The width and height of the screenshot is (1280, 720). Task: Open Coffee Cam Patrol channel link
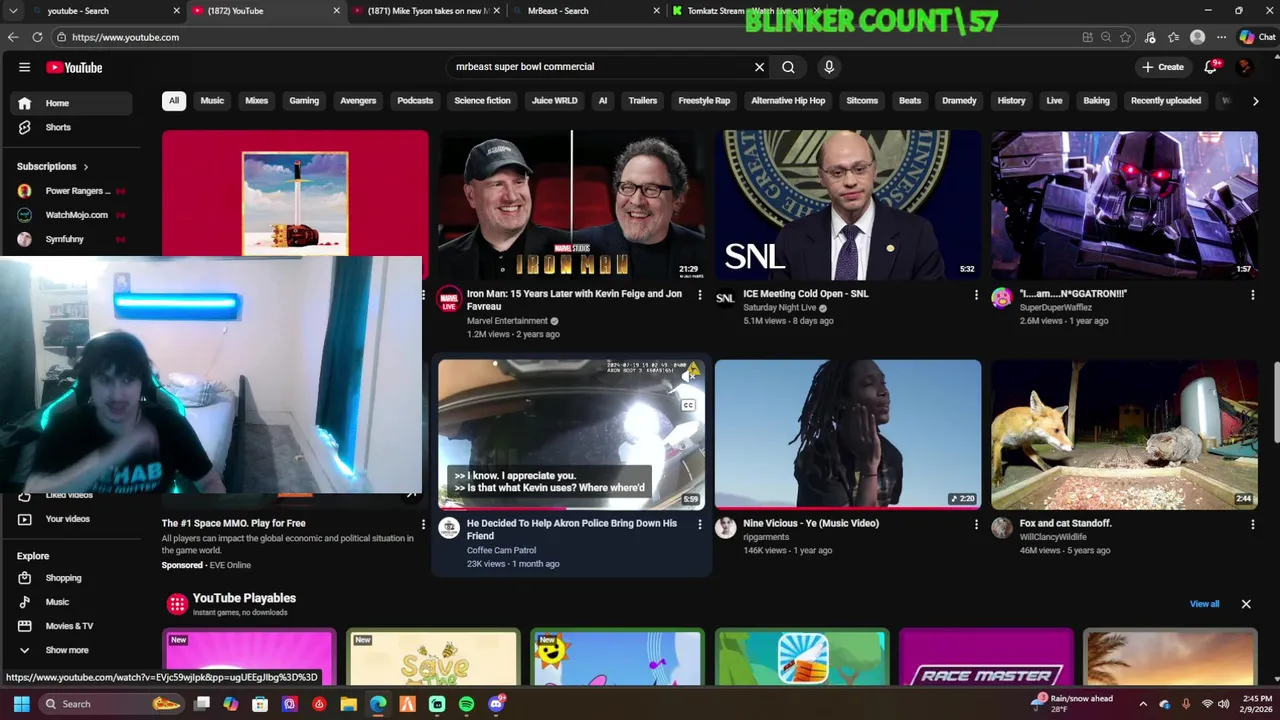[x=501, y=550]
